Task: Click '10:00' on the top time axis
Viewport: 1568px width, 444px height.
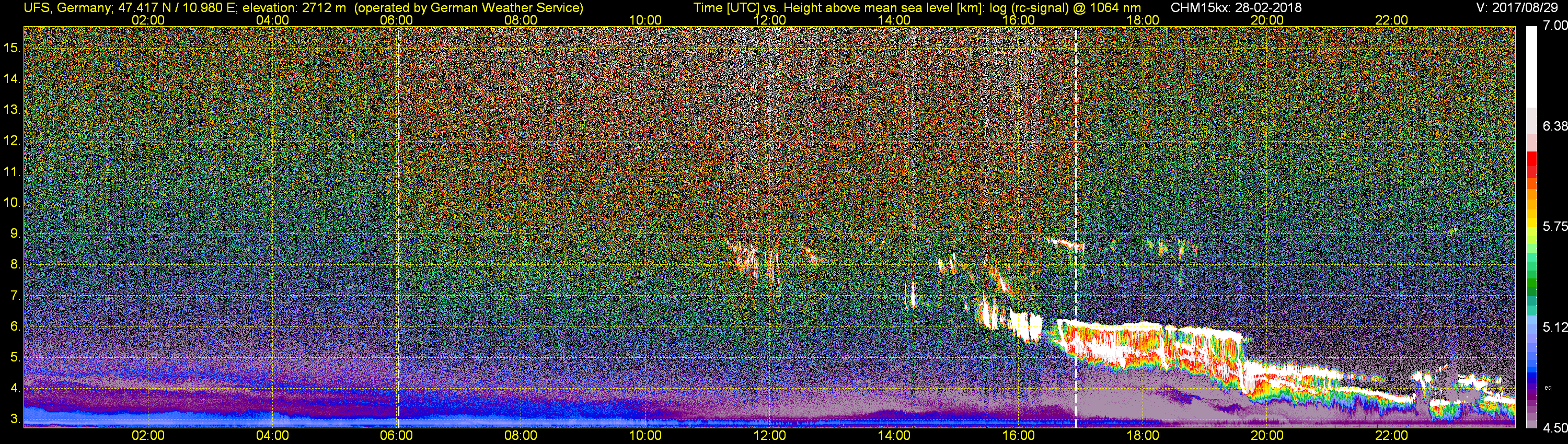Action: 645,20
